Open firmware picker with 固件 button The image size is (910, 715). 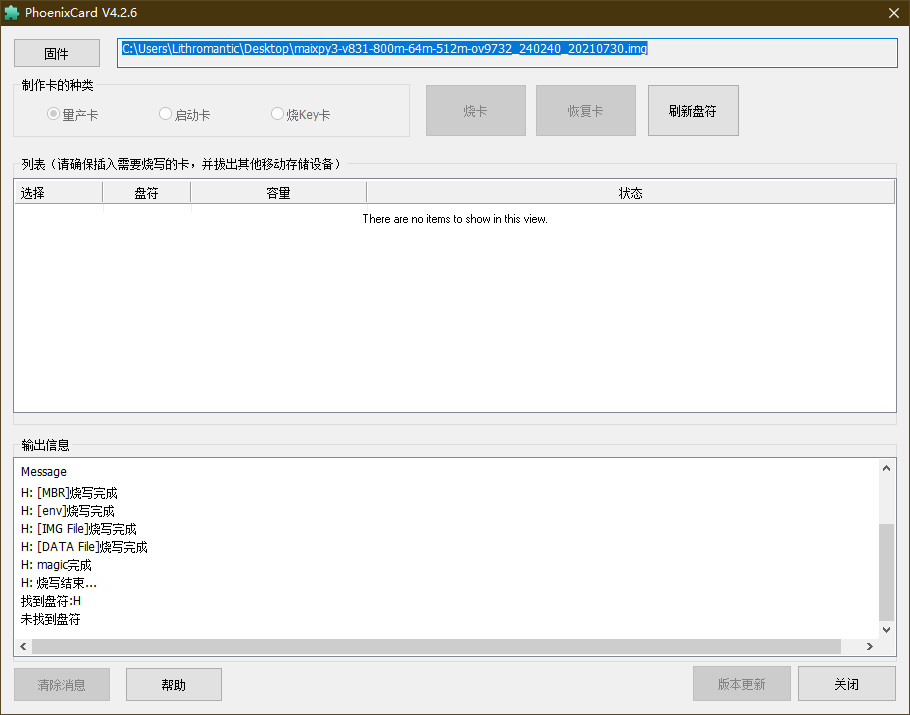click(57, 53)
